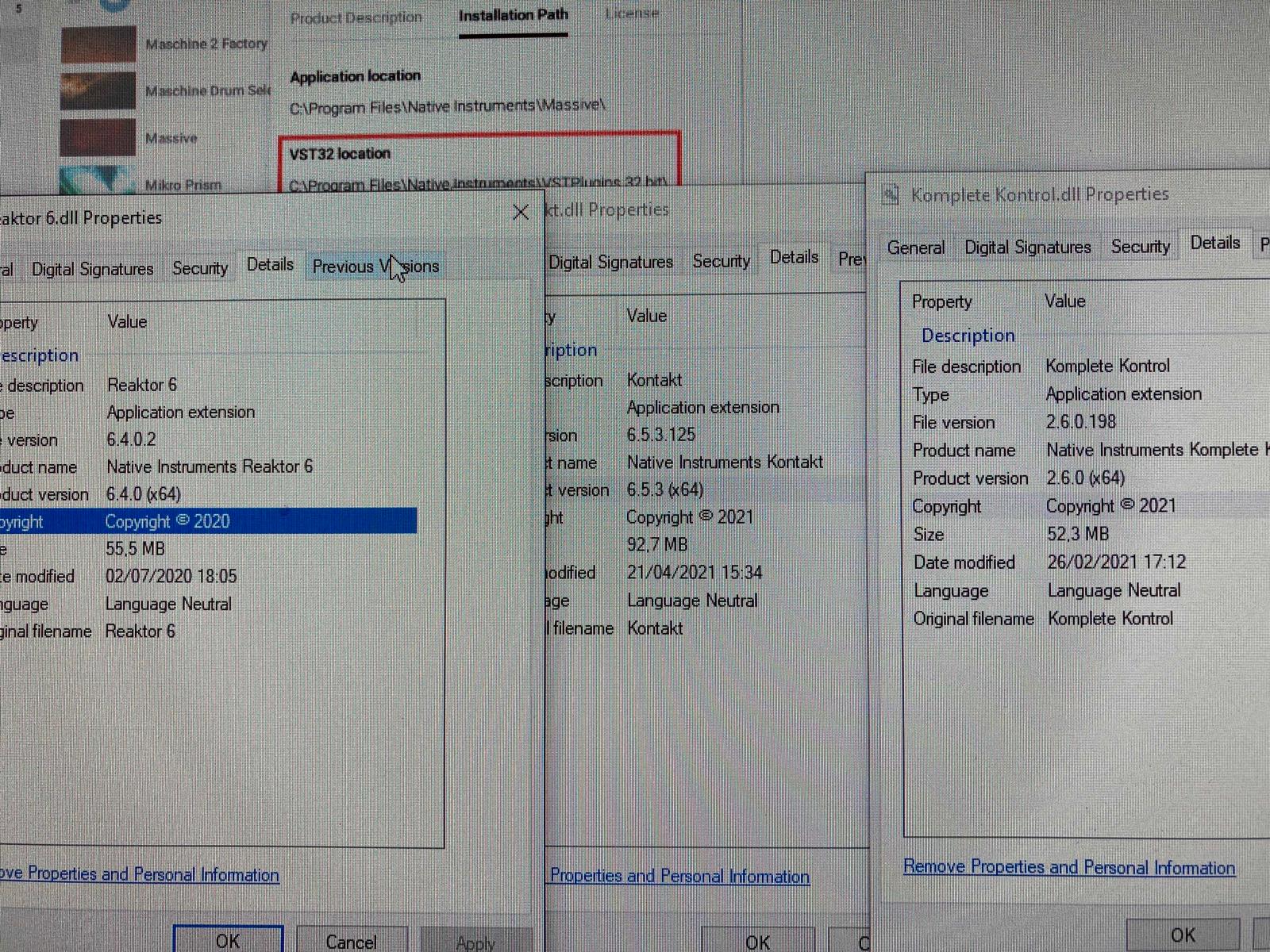
Task: Open Security tab in Reaktor 6.dll Properties
Action: pyautogui.click(x=200, y=268)
